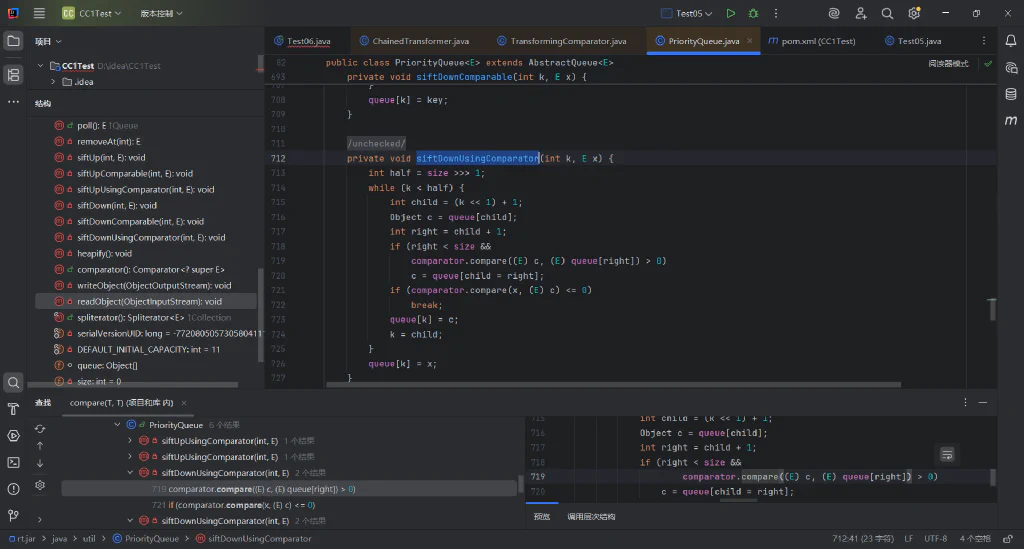Image resolution: width=1024 pixels, height=549 pixels.
Task: Start debugging with the bug icon
Action: coord(753,13)
